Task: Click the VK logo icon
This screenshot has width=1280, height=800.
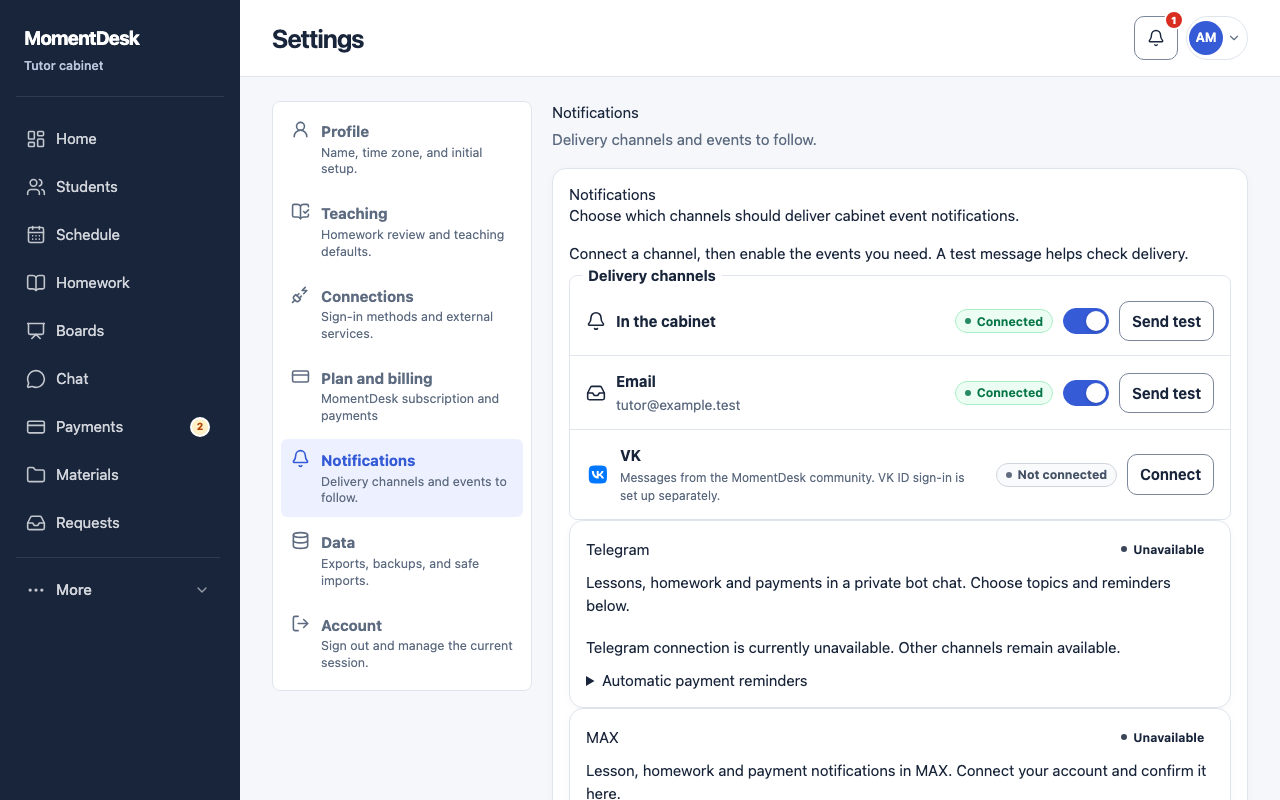Action: [x=597, y=475]
